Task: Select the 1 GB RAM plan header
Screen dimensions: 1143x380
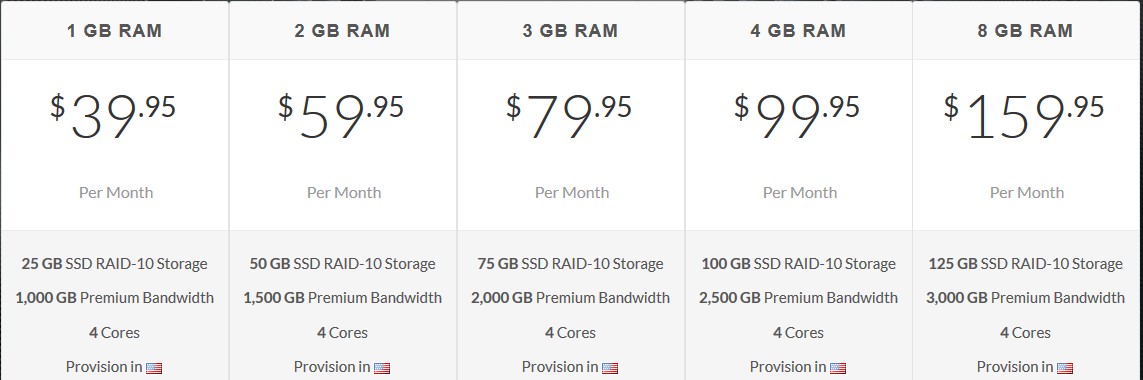Action: (114, 31)
